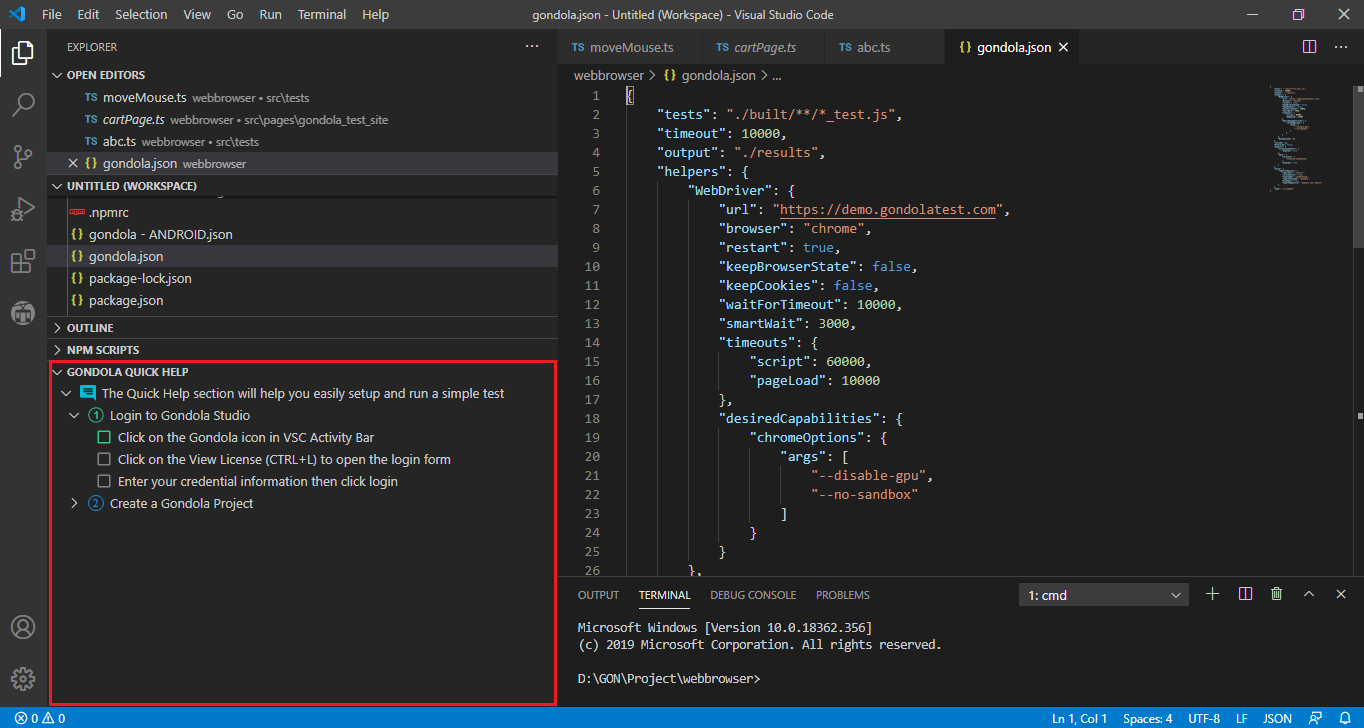Click the Gondola icon in Activity Bar
The height and width of the screenshot is (728, 1364).
tap(23, 312)
